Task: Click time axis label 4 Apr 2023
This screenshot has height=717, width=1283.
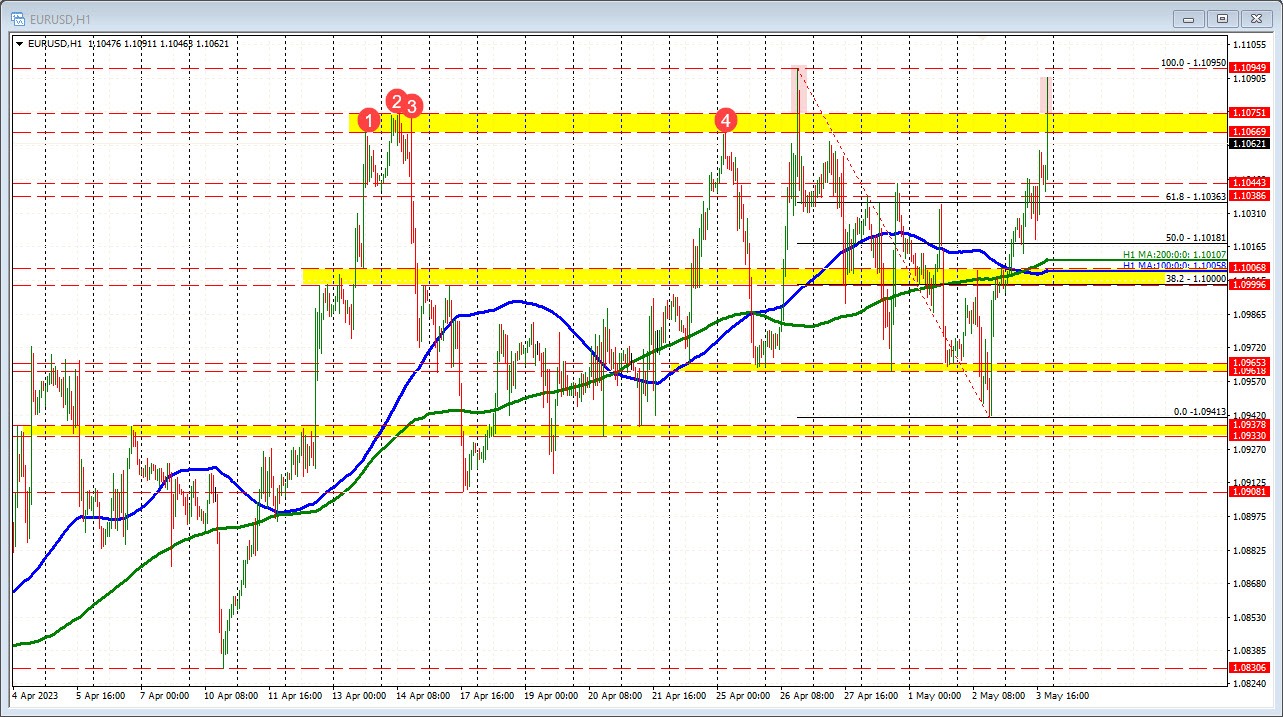Action: coord(34,694)
